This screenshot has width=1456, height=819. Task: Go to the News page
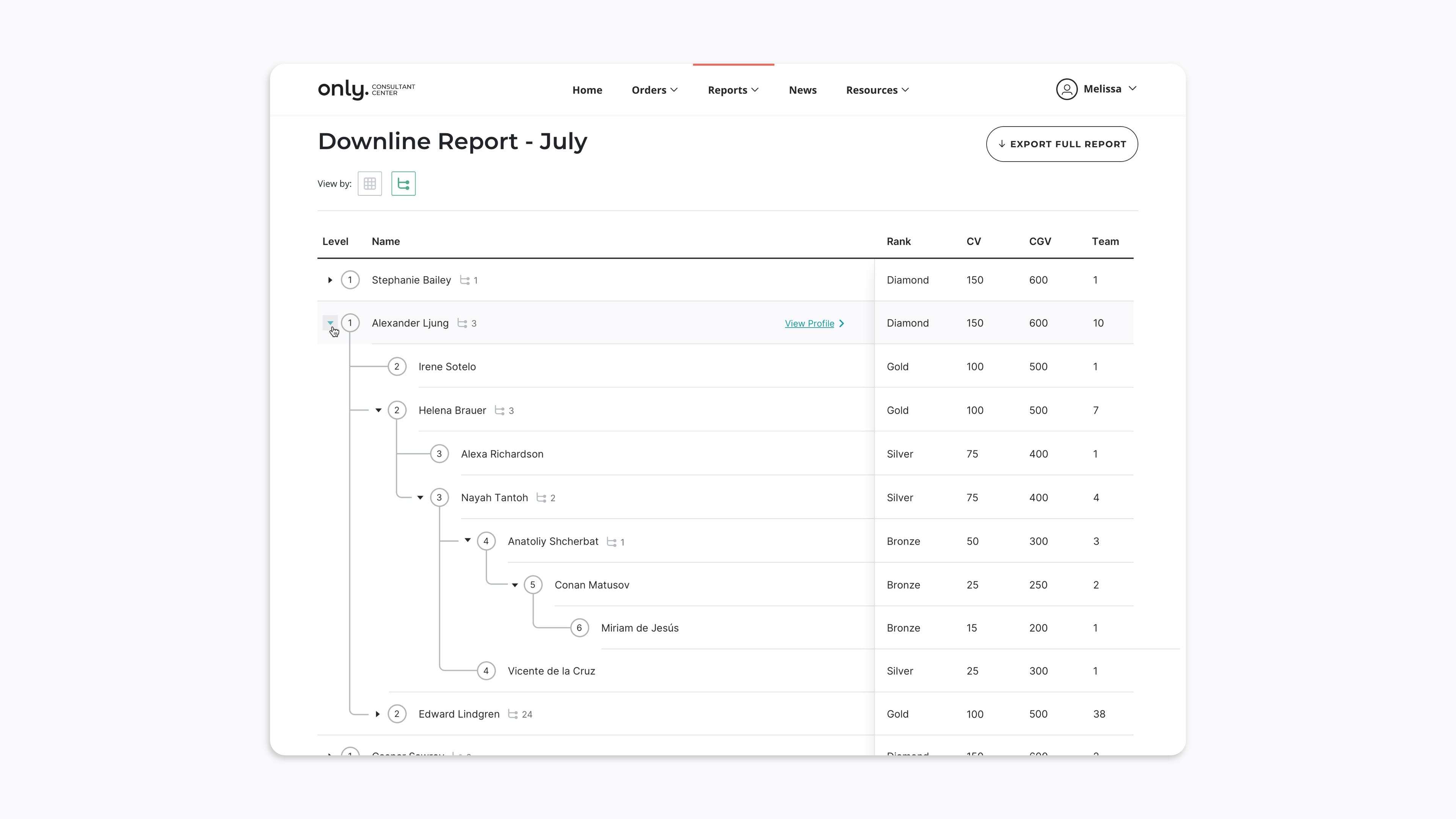point(802,90)
